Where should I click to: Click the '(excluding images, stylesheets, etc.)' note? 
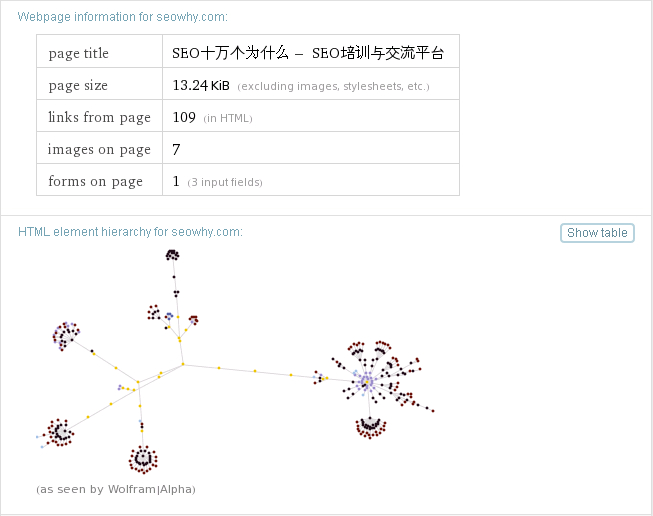click(333, 86)
